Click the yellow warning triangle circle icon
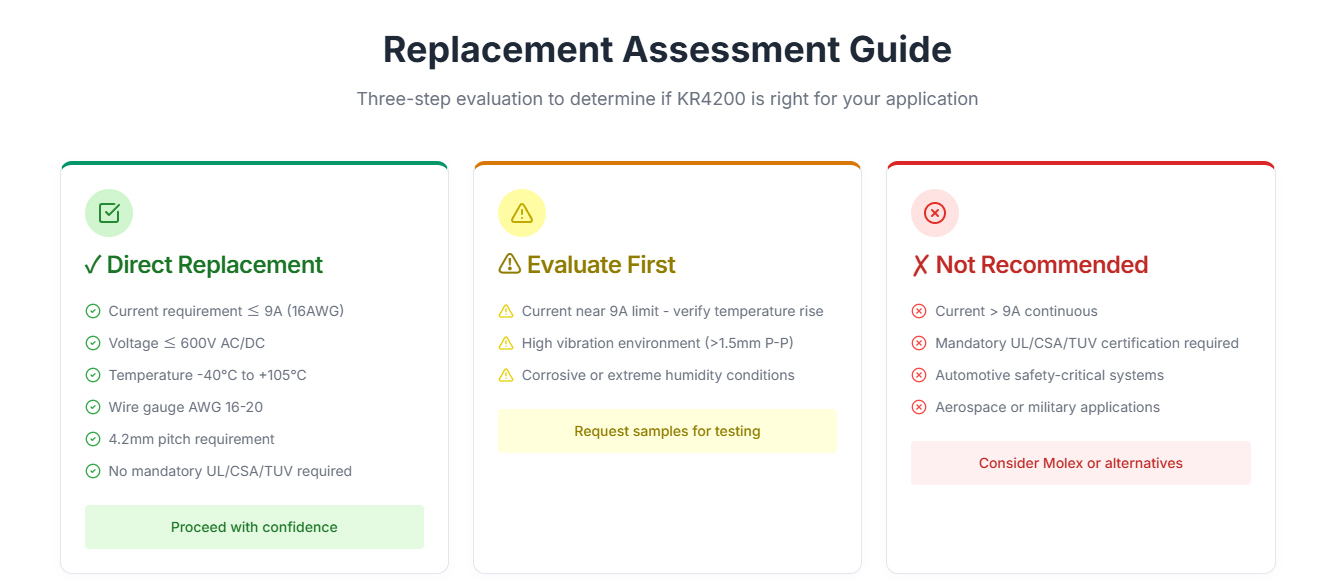 coord(522,213)
